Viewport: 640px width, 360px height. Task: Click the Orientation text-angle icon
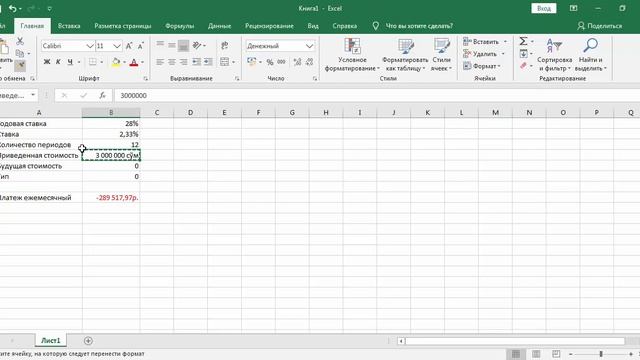pyautogui.click(x=197, y=45)
